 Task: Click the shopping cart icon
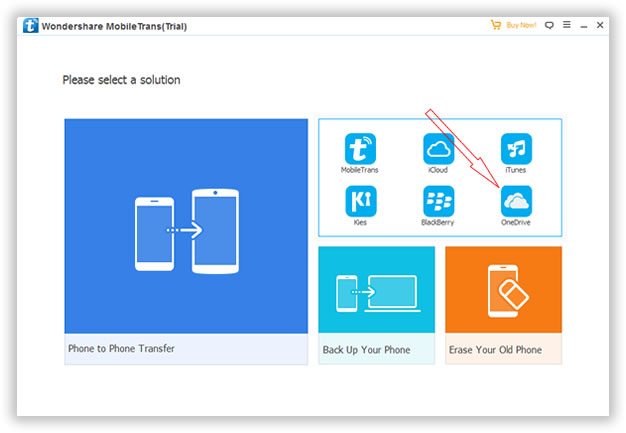495,25
